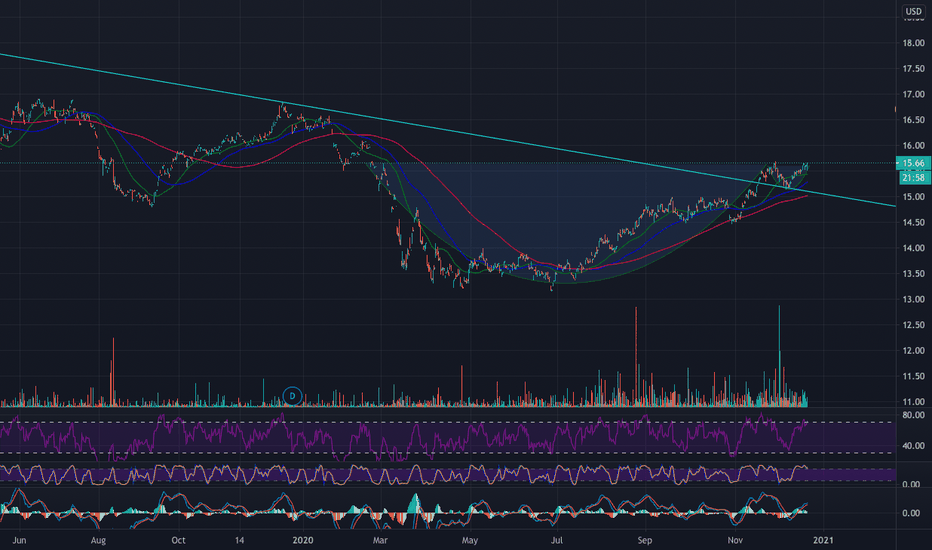Click the Jun label on time axis
932x550 pixels.
[19, 540]
